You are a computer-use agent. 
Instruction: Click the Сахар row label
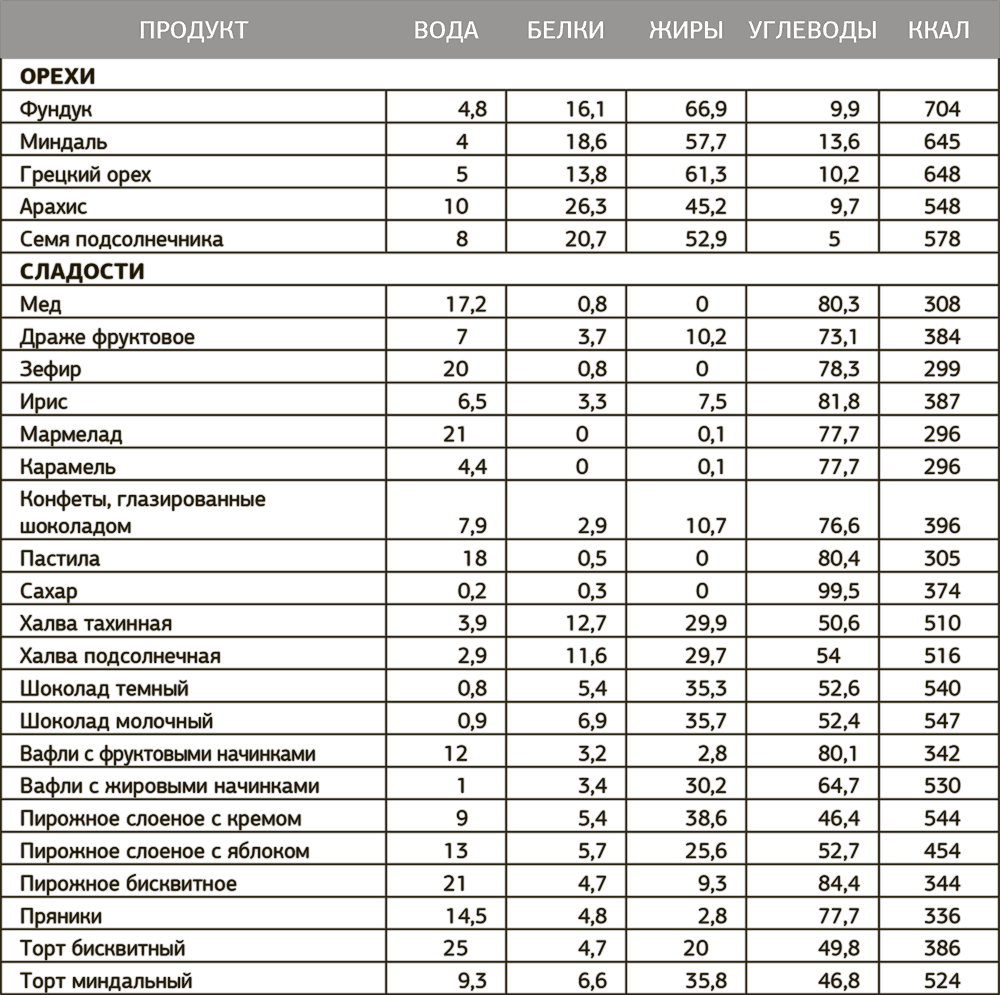point(48,591)
